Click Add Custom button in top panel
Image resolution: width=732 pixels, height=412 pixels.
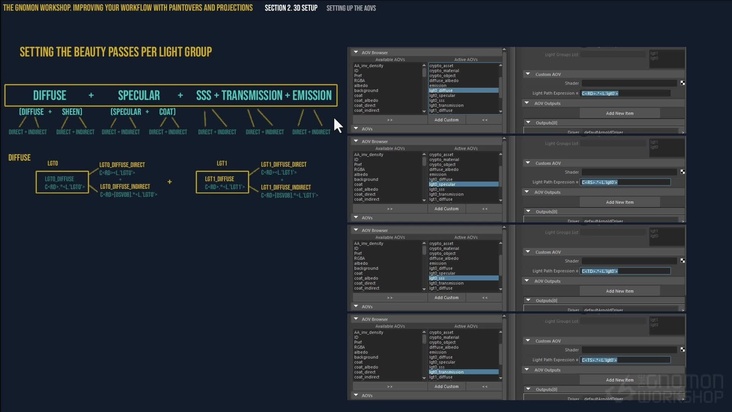click(446, 120)
